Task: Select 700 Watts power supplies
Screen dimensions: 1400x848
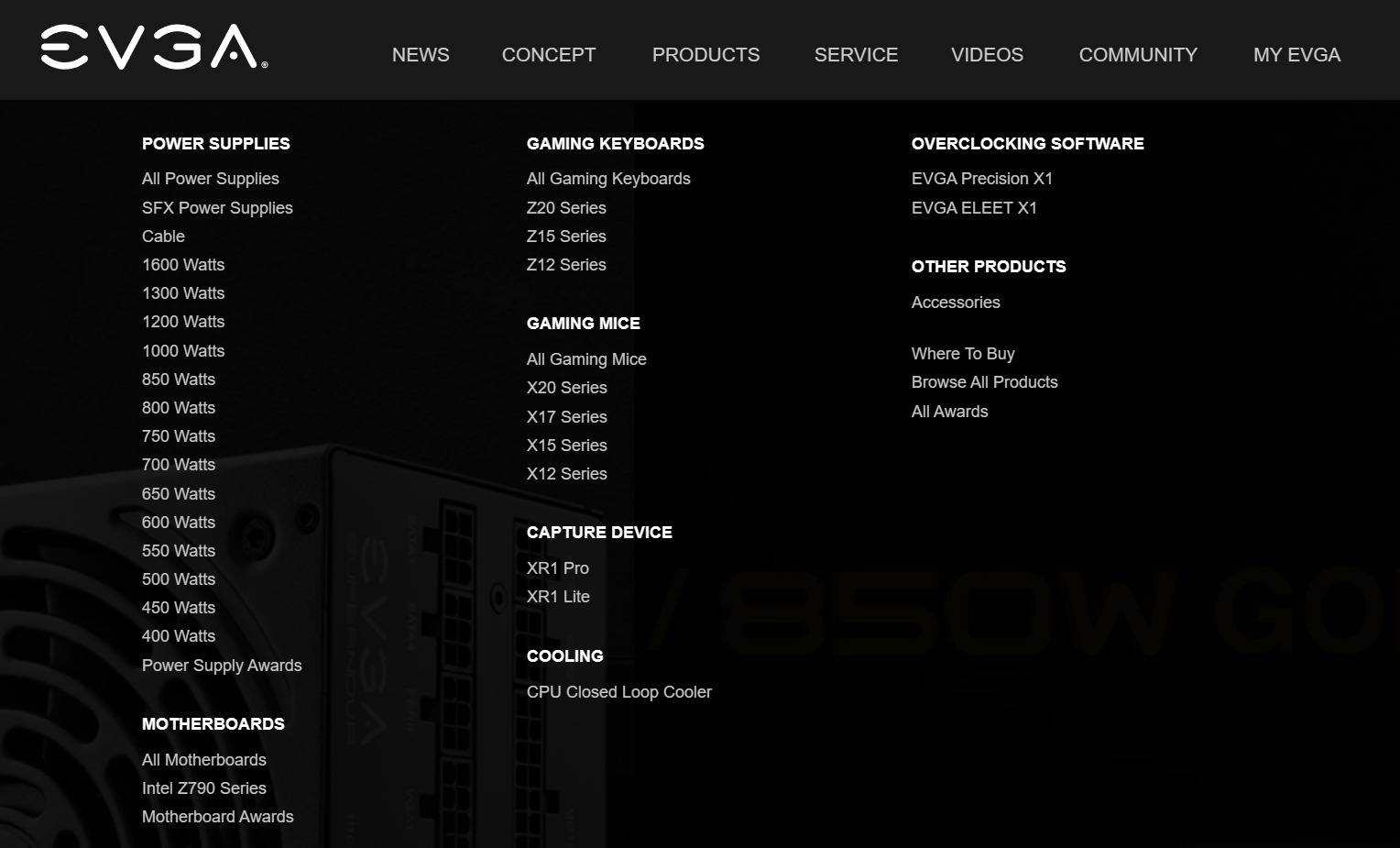Action: tap(179, 465)
